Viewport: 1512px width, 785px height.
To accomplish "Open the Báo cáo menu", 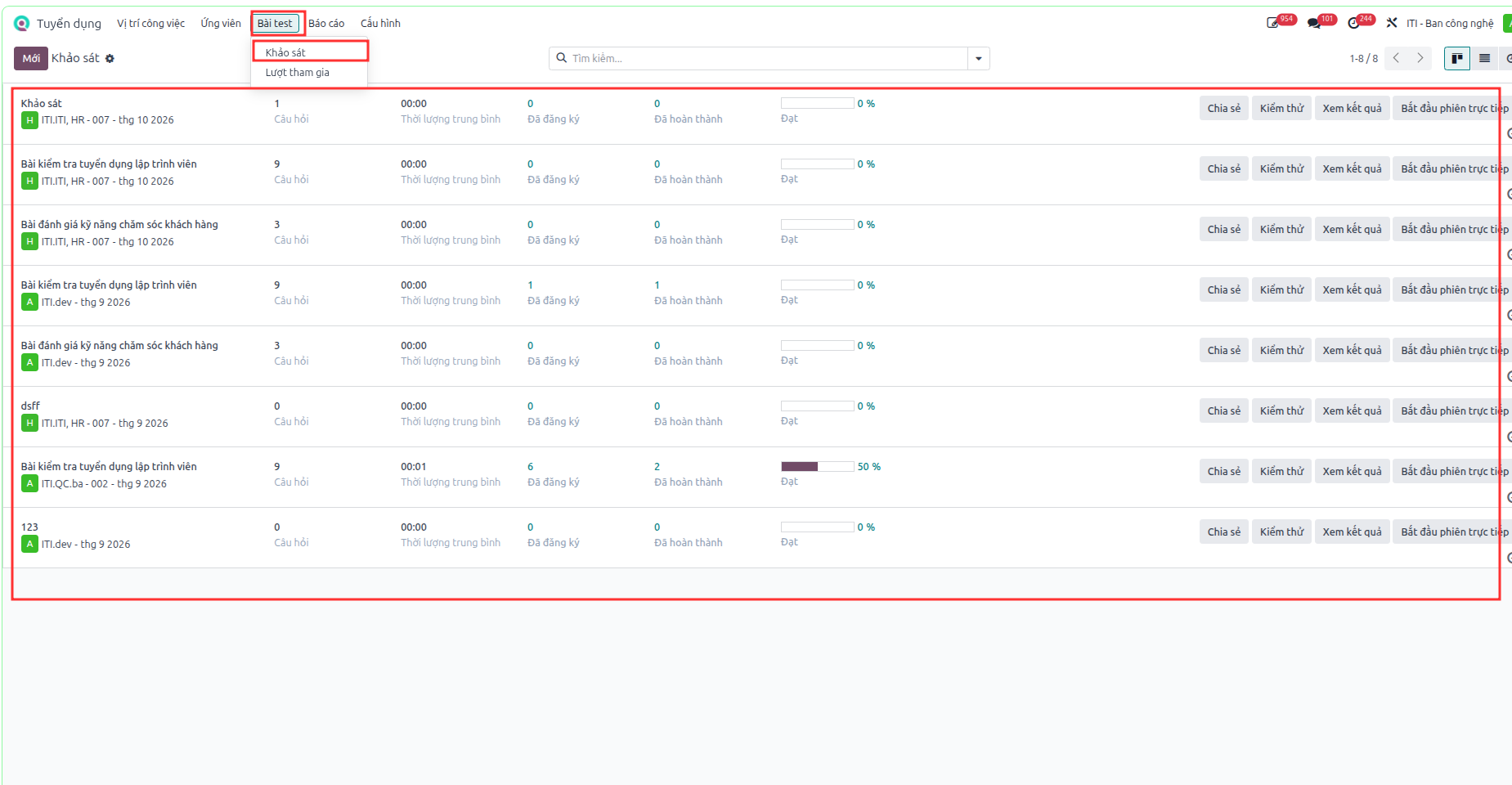I will tap(326, 24).
